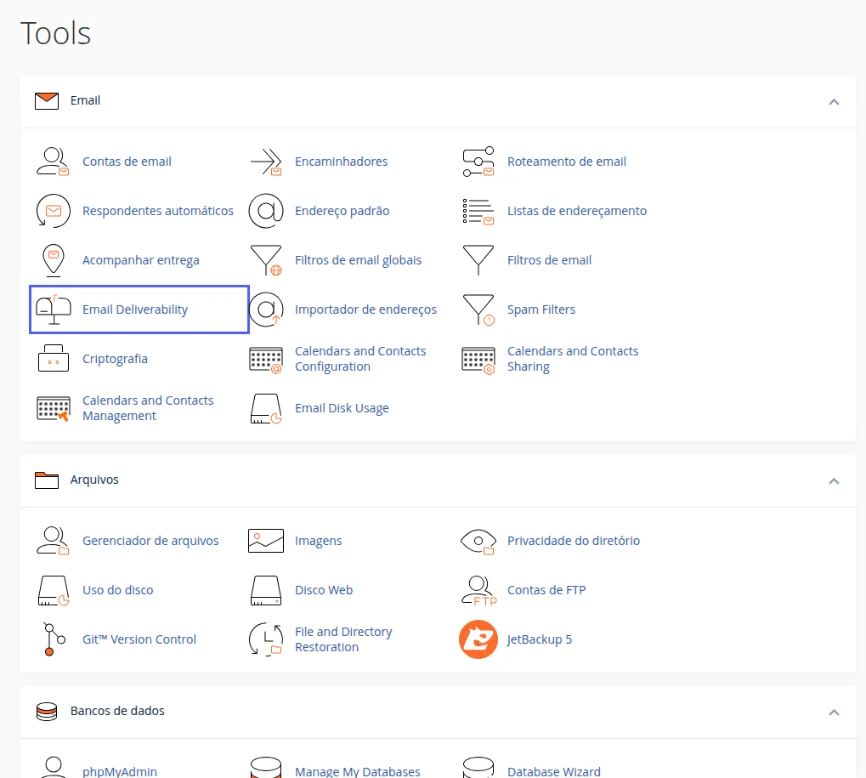866x778 pixels.
Task: Collapse the Arquivos section chevron
Action: pyautogui.click(x=834, y=481)
